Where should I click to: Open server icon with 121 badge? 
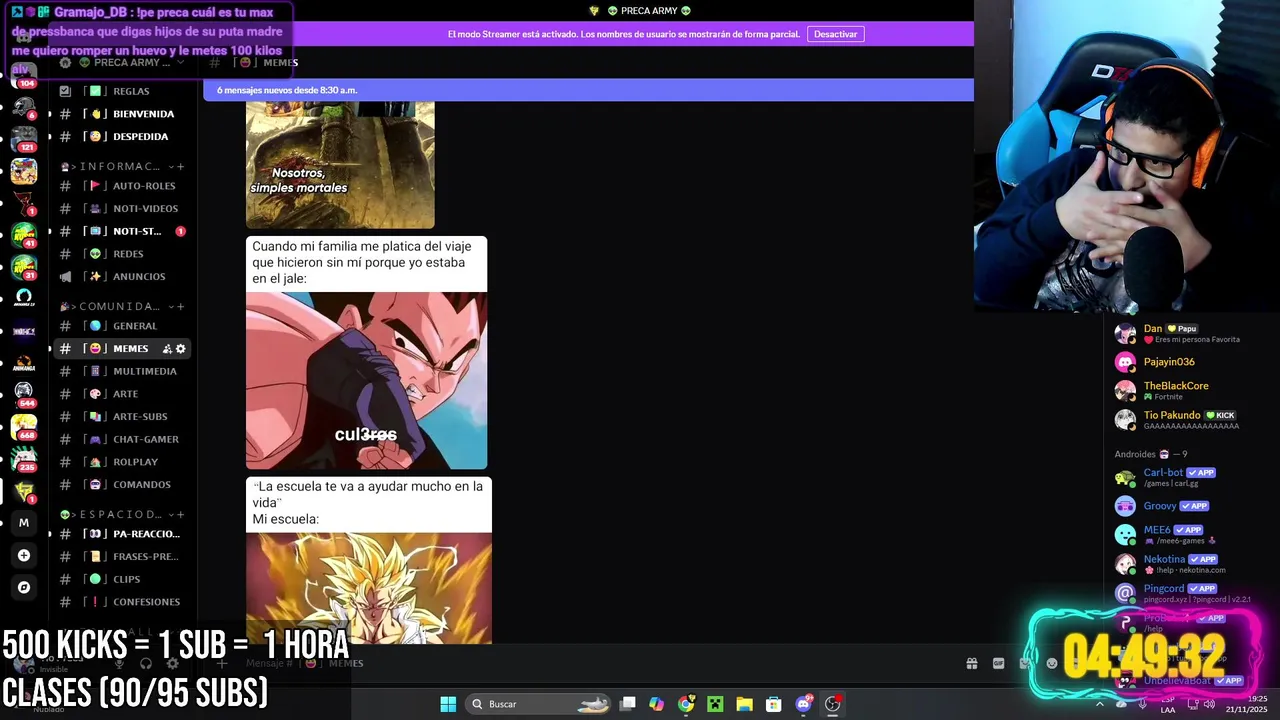[23, 137]
